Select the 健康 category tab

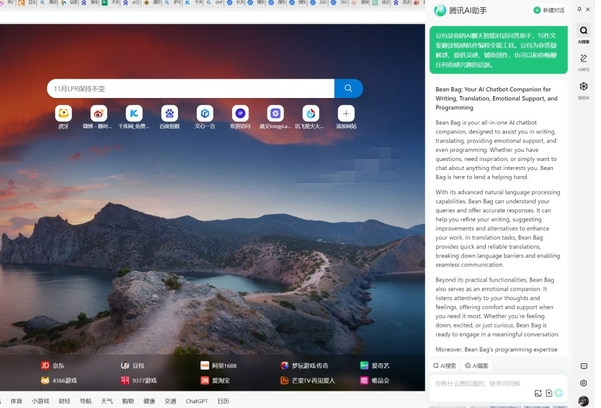point(149,401)
